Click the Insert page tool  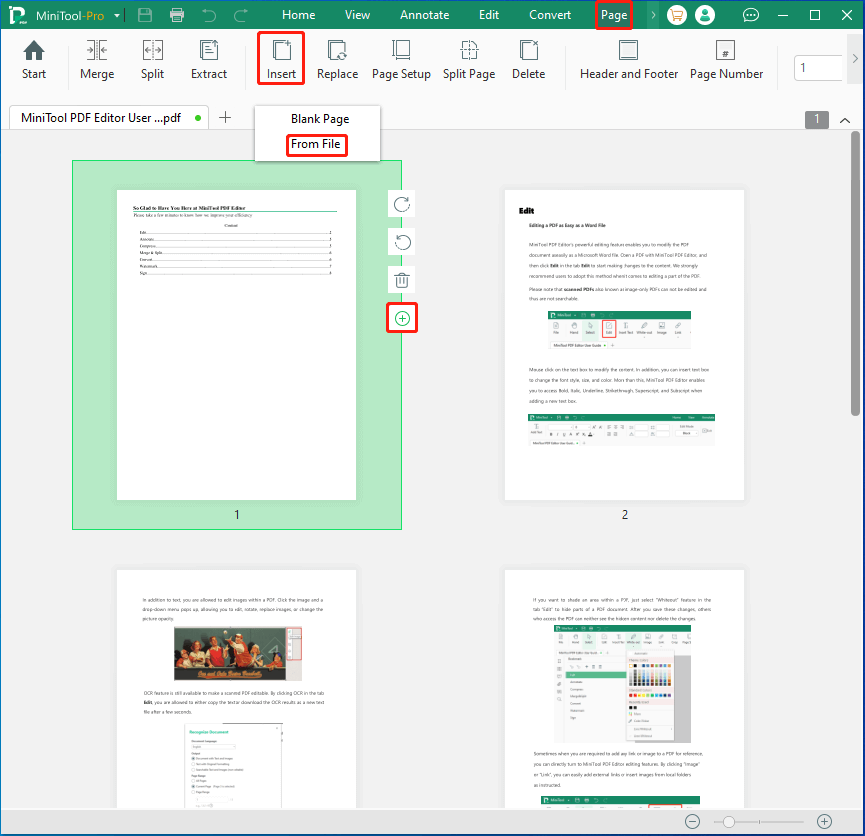pyautogui.click(x=281, y=58)
